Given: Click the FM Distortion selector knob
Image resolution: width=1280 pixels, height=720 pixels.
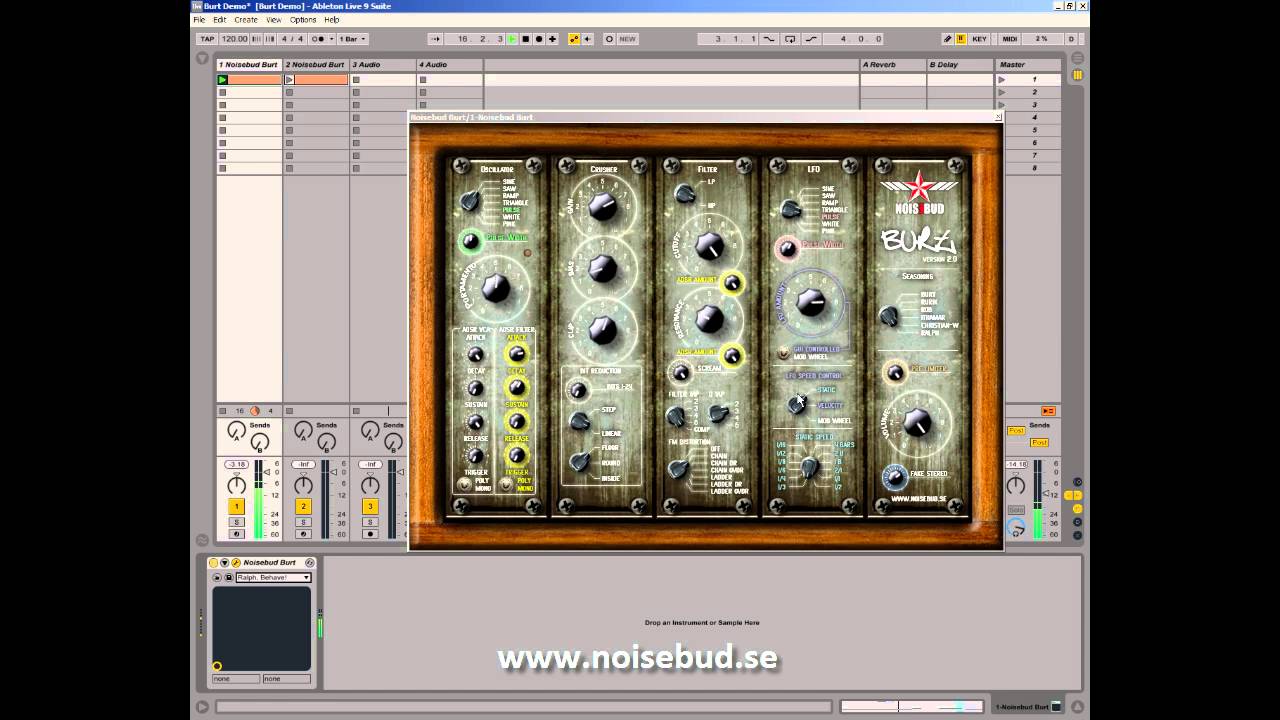Looking at the screenshot, I should coord(680,468).
